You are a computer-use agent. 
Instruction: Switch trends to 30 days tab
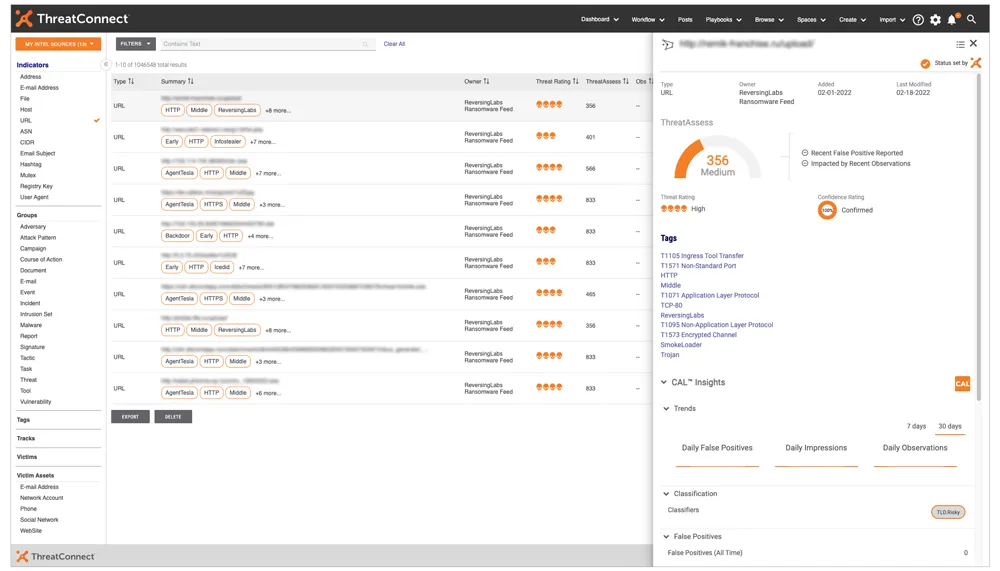coord(949,426)
